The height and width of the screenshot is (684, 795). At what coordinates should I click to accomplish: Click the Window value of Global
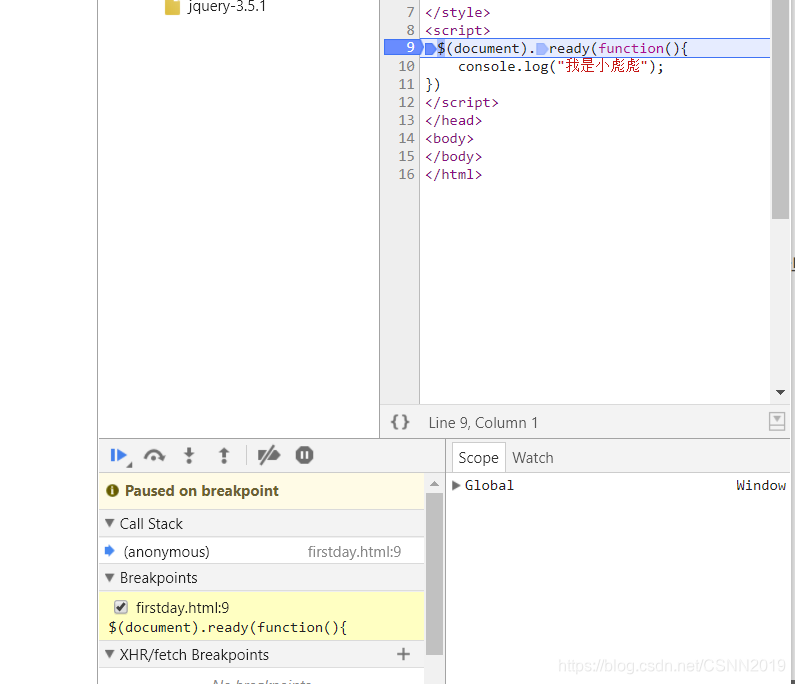click(x=761, y=485)
